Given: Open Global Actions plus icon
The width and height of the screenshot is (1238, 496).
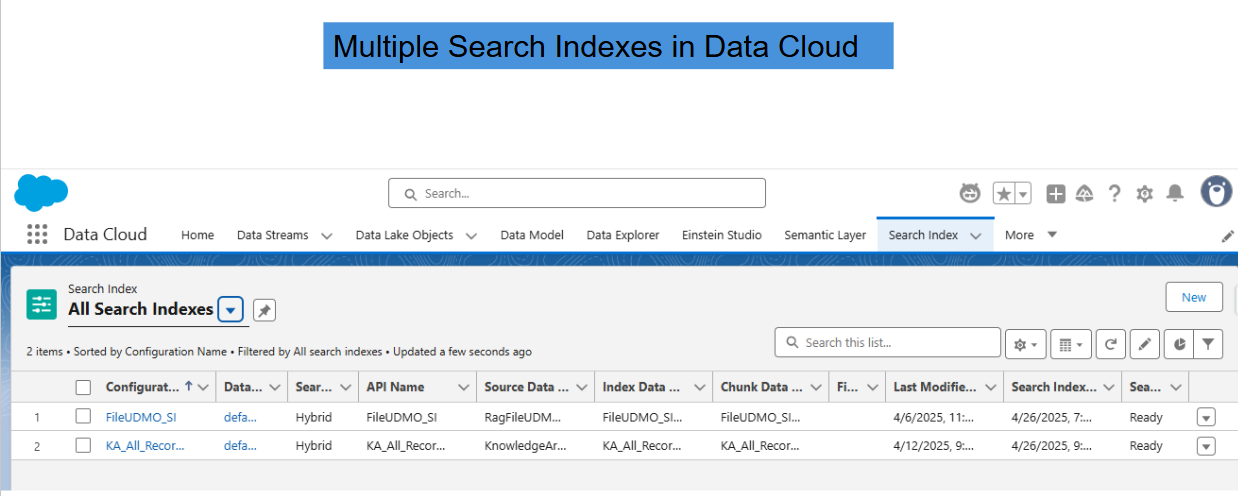Looking at the screenshot, I should click(1056, 194).
